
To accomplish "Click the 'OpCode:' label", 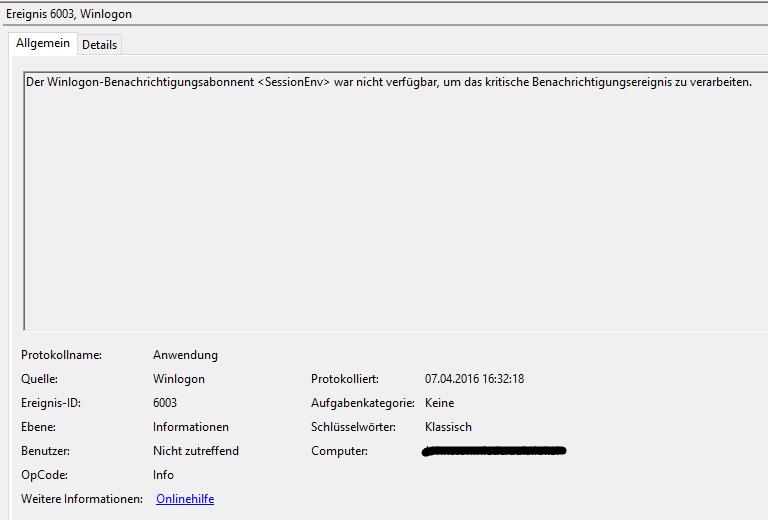I will point(44,475).
